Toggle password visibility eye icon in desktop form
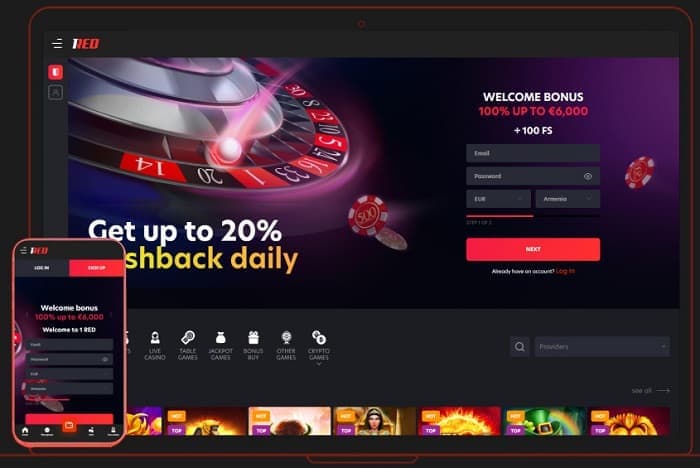The image size is (700, 468). coord(588,176)
